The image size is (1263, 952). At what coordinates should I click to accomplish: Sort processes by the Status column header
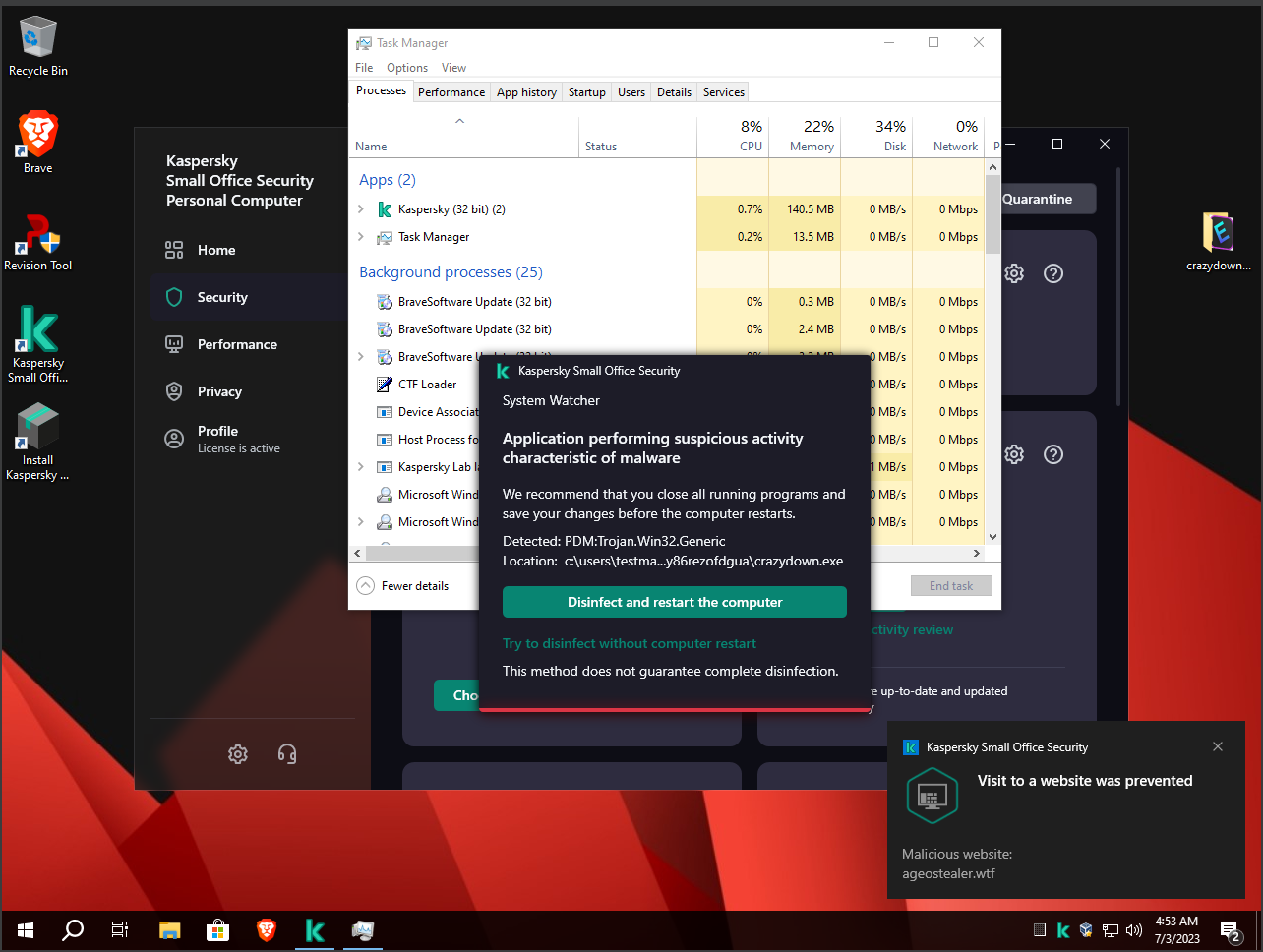pyautogui.click(x=637, y=137)
